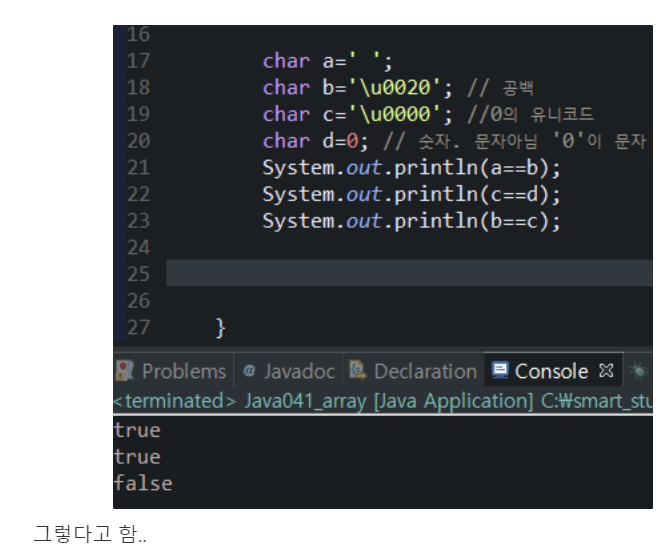Click 'char d=0;' on line 20

[315, 141]
